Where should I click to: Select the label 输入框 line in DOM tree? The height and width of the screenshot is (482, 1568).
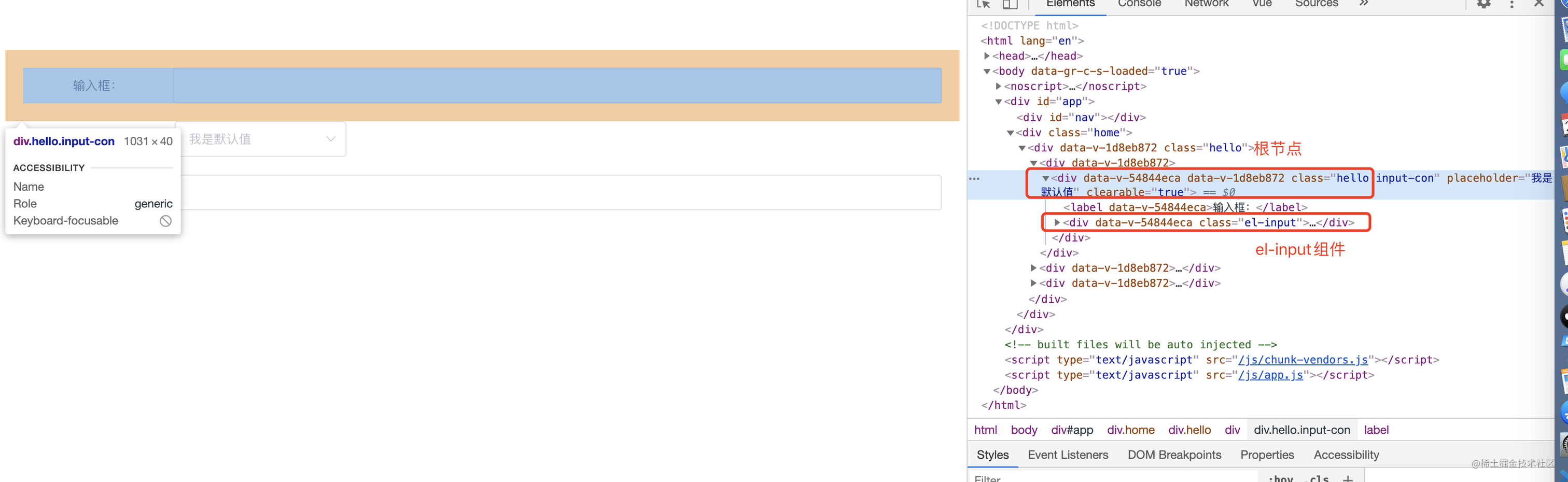click(x=1184, y=207)
